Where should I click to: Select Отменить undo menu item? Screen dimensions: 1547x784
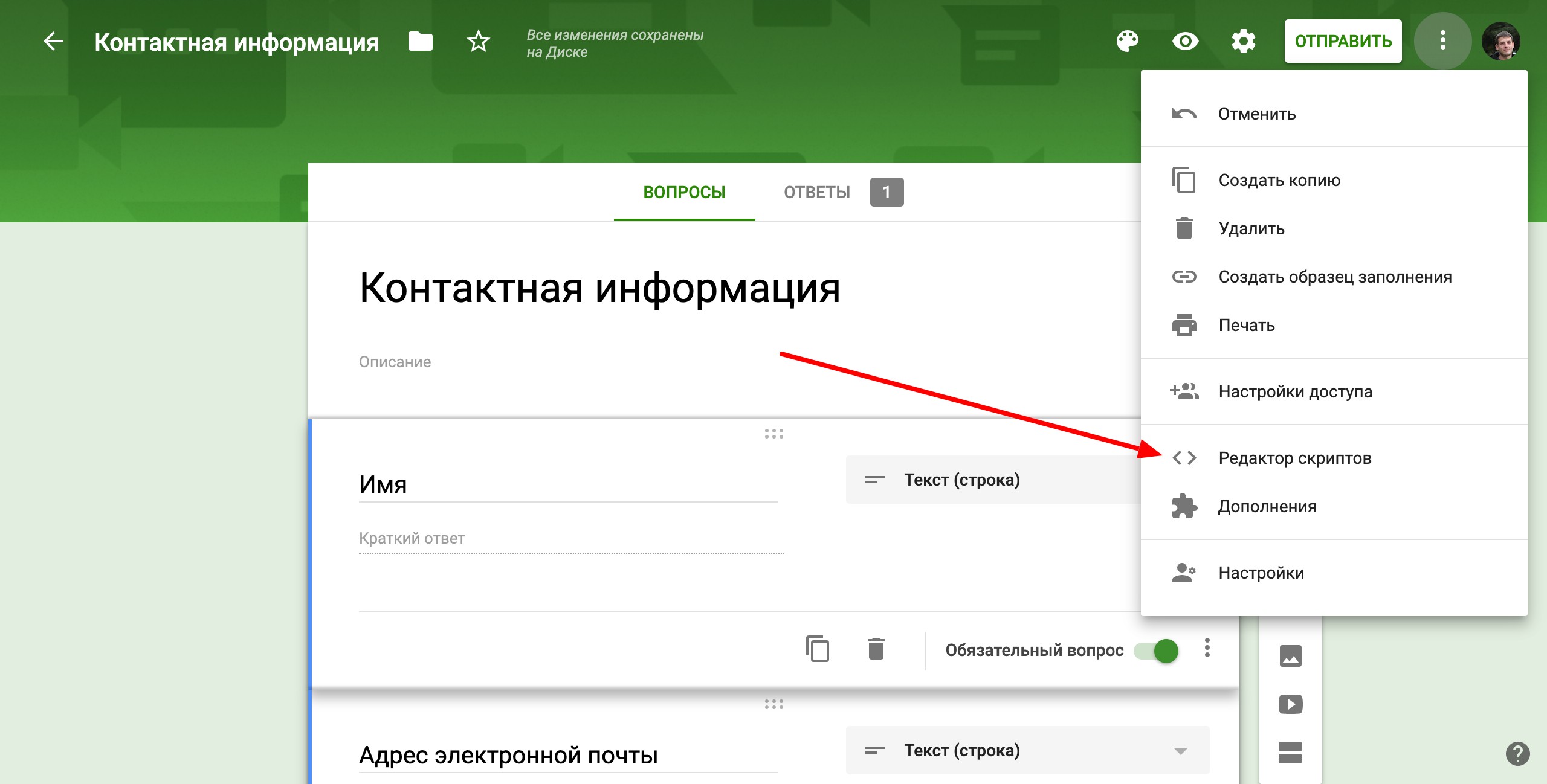1334,114
